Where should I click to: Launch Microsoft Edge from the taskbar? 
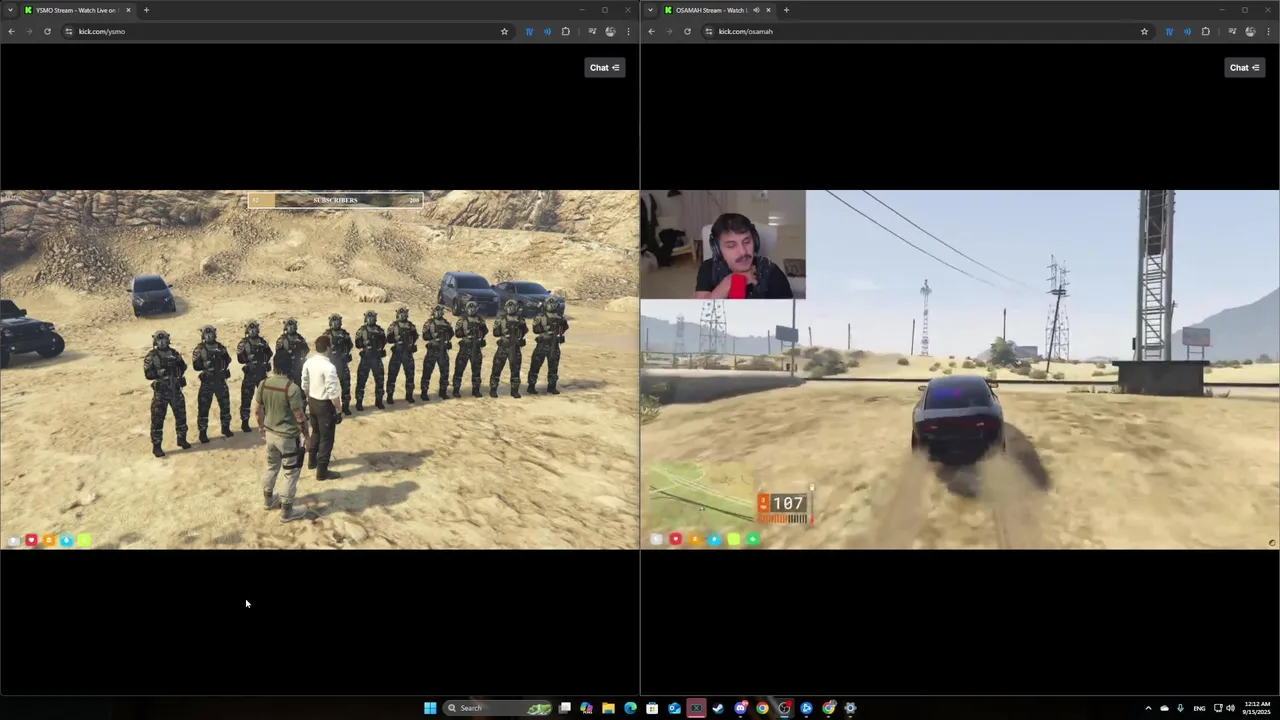[630, 708]
